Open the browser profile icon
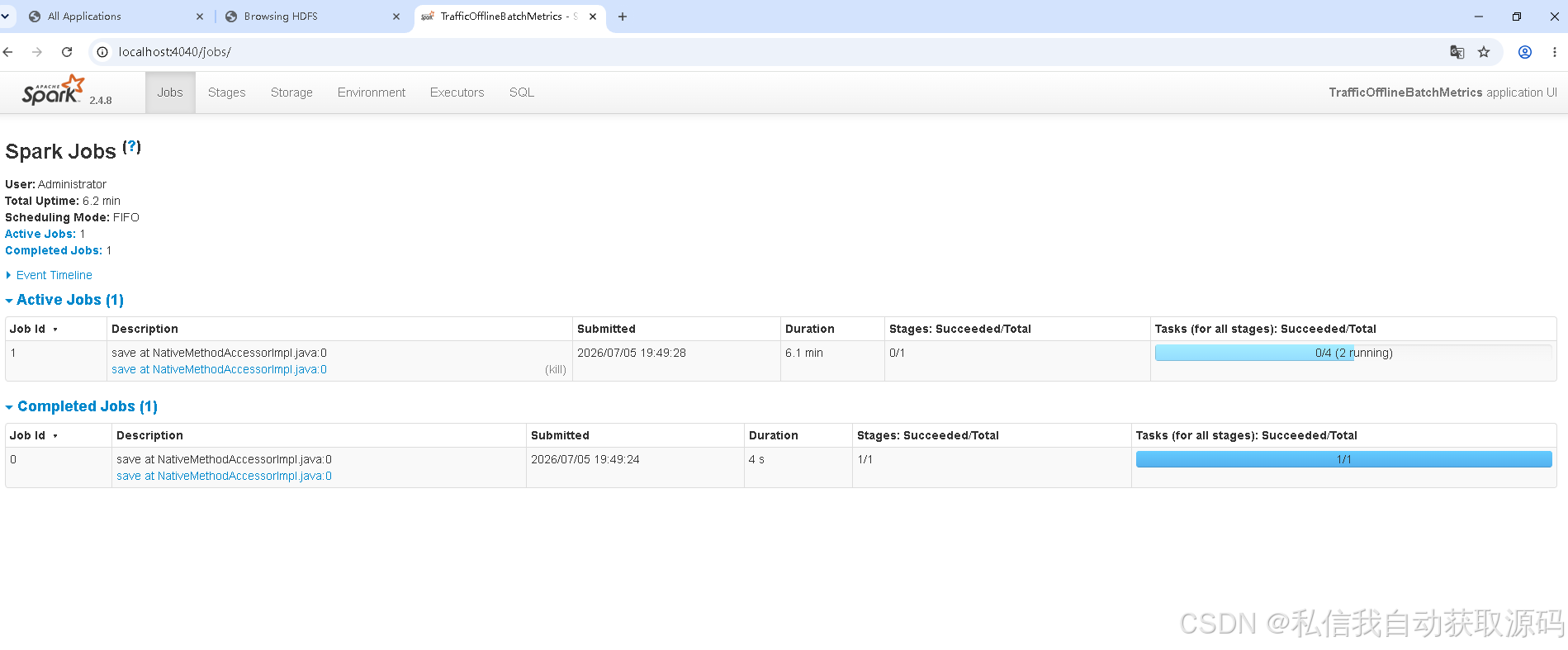 [x=1525, y=52]
